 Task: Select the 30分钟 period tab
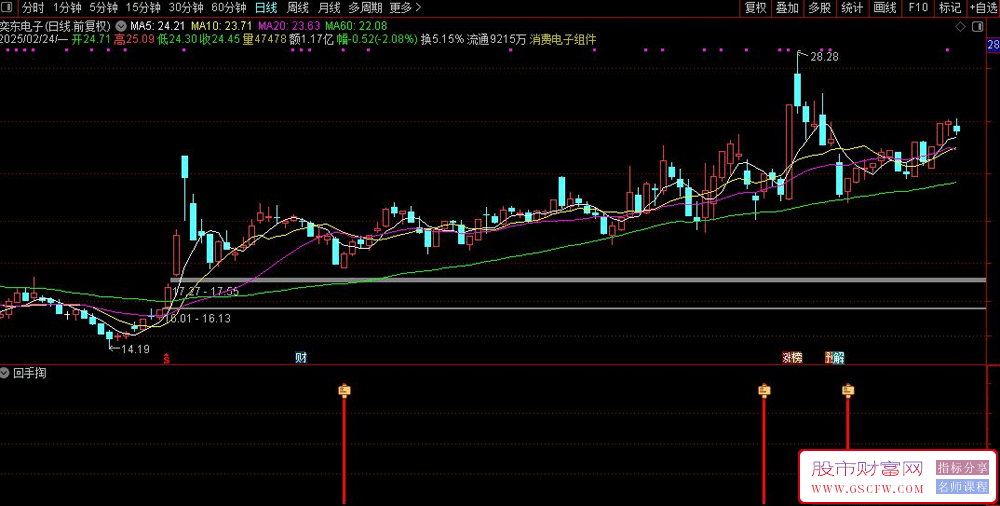pos(186,8)
